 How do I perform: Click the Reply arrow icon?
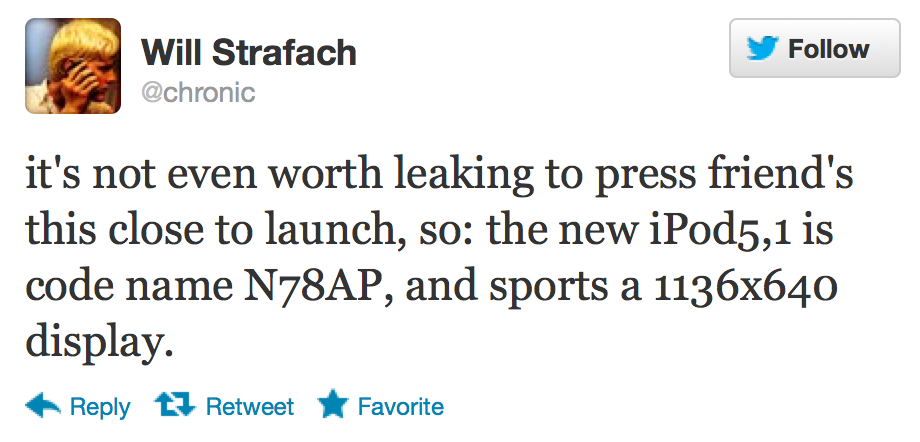tap(43, 405)
